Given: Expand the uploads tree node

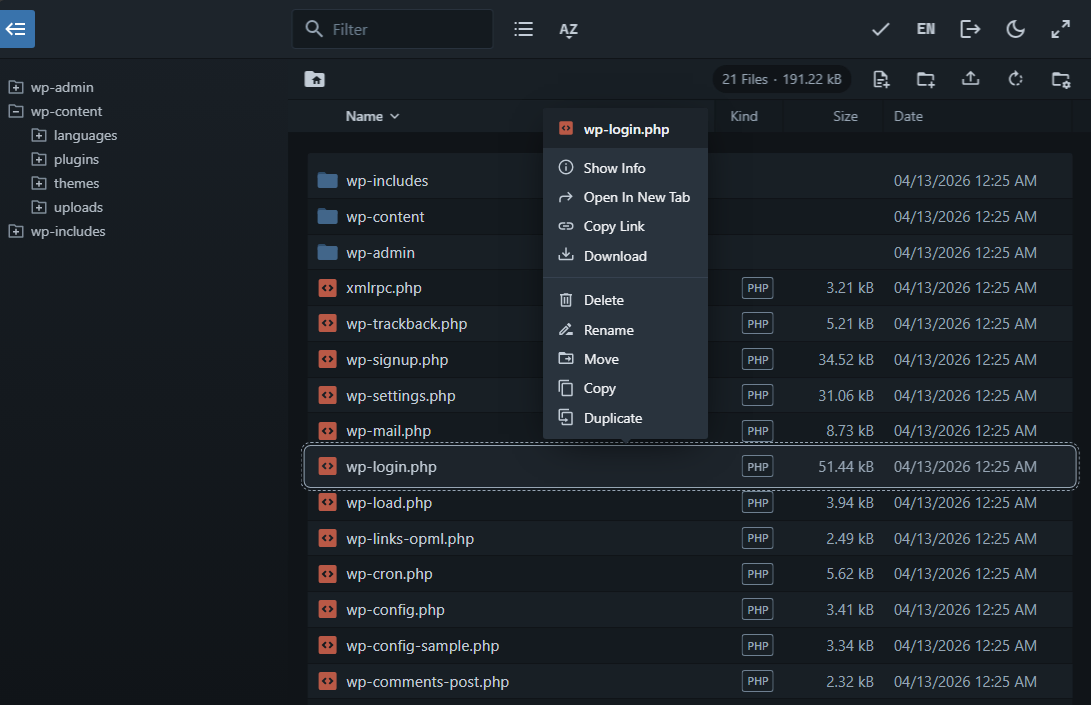Looking at the screenshot, I should [x=39, y=207].
